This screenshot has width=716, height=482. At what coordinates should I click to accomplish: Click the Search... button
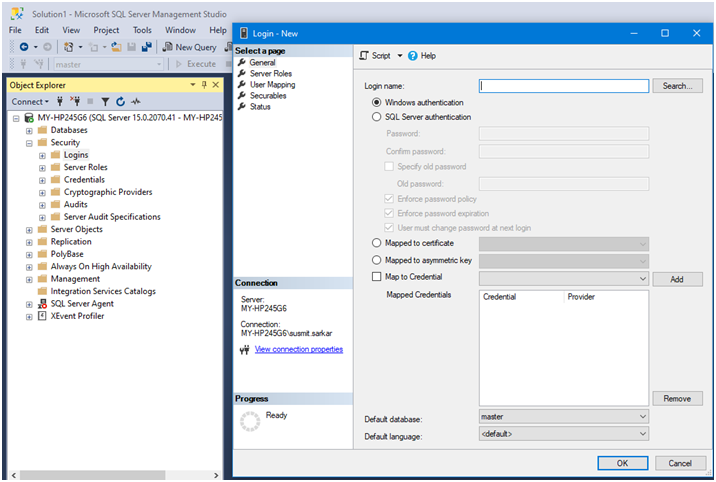click(677, 86)
